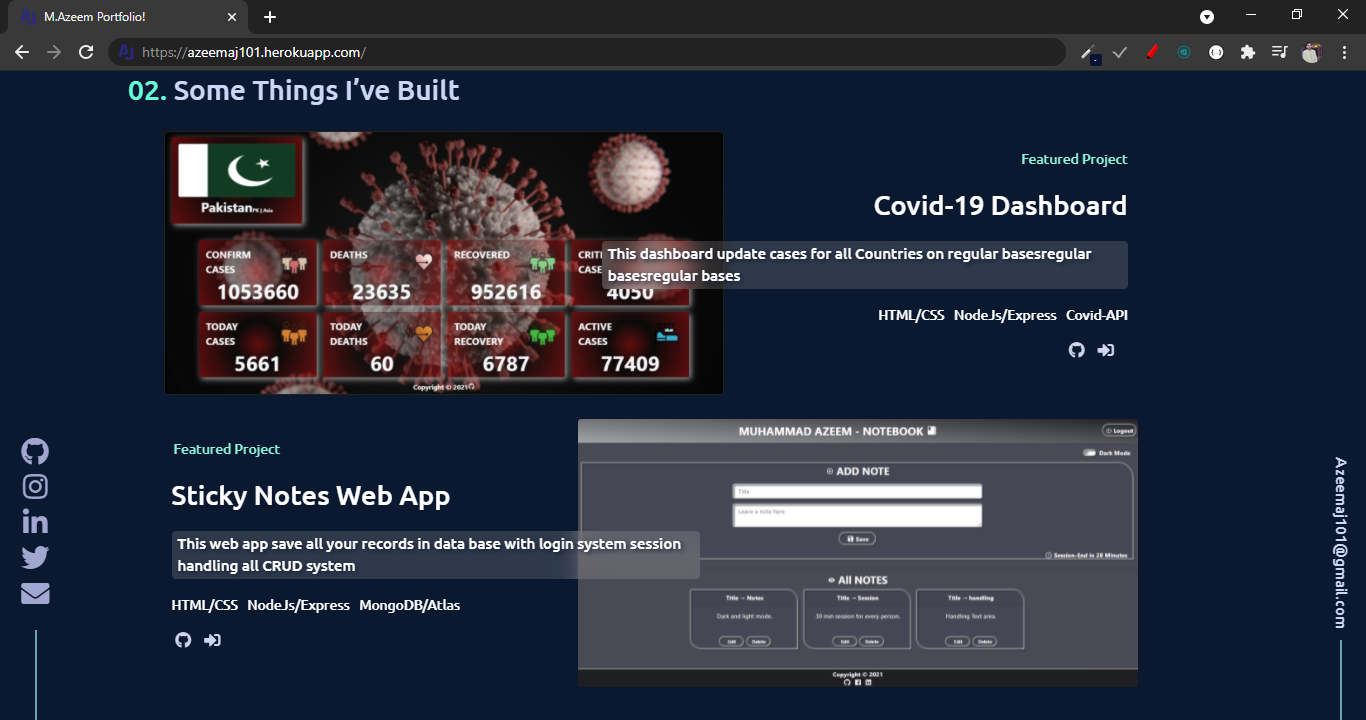Image resolution: width=1366 pixels, height=720 pixels.
Task: Go back in browser history
Action: [x=22, y=52]
